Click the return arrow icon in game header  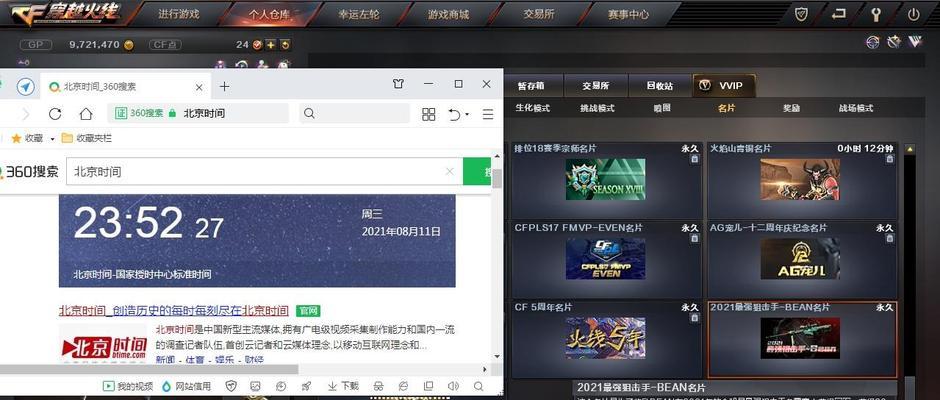pyautogui.click(x=839, y=14)
